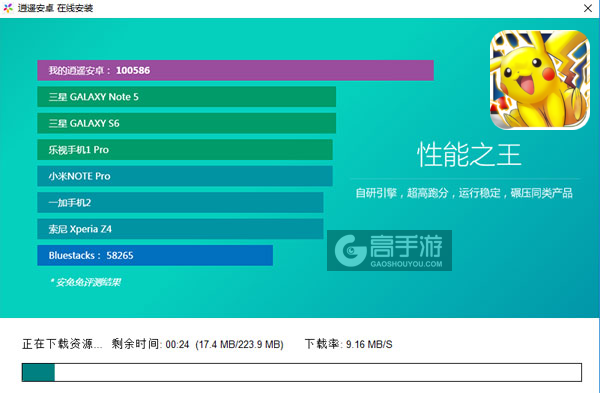Screen dimensions: 600x393
Task: Click the 下载率 9.16 MB/S readout
Action: pyautogui.click(x=349, y=344)
